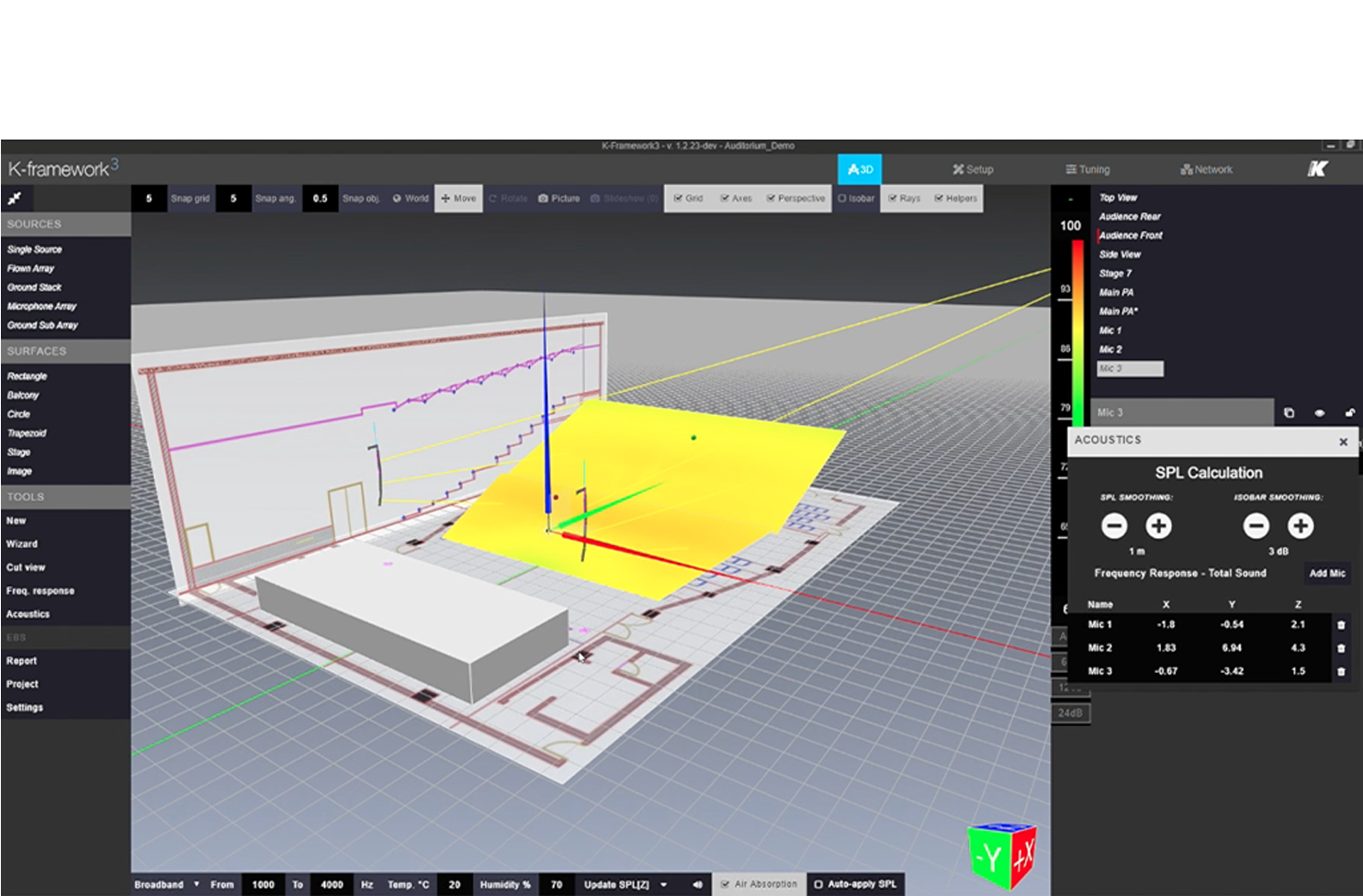Click the Add Mic button
This screenshot has height=896, width=1363.
click(1327, 573)
